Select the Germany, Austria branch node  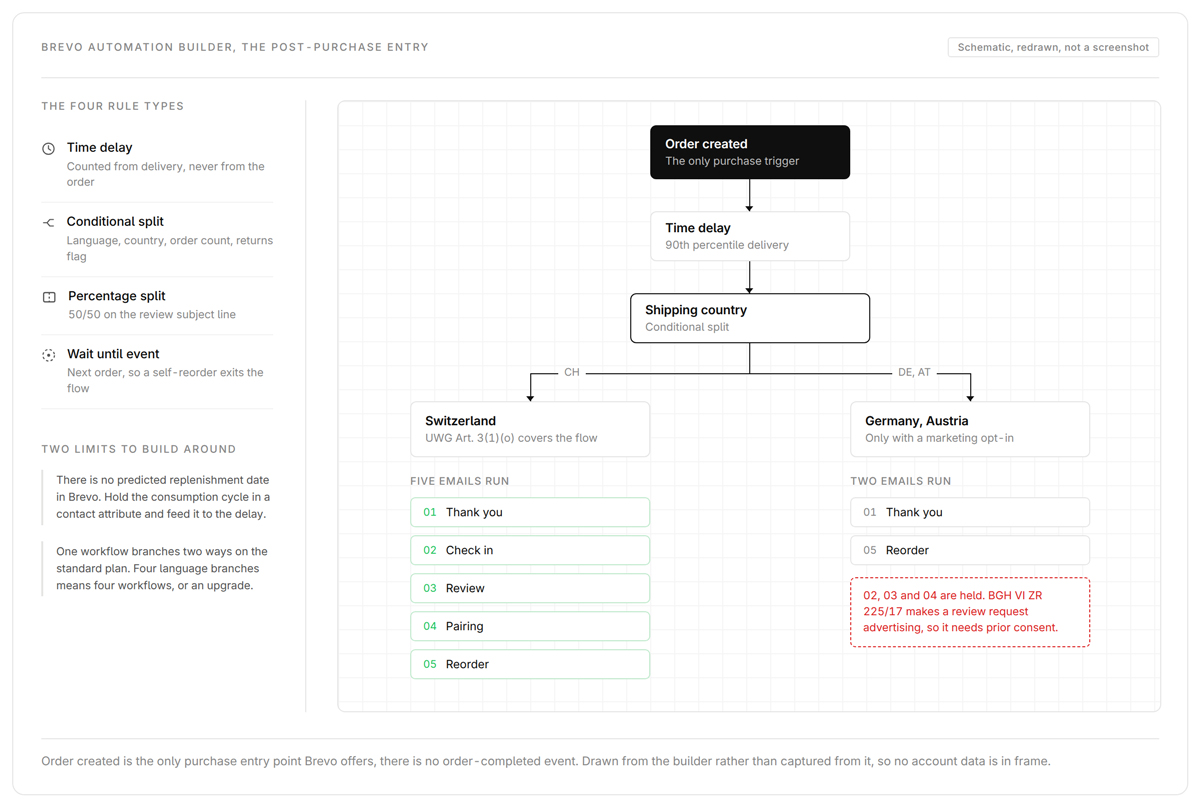pos(970,429)
